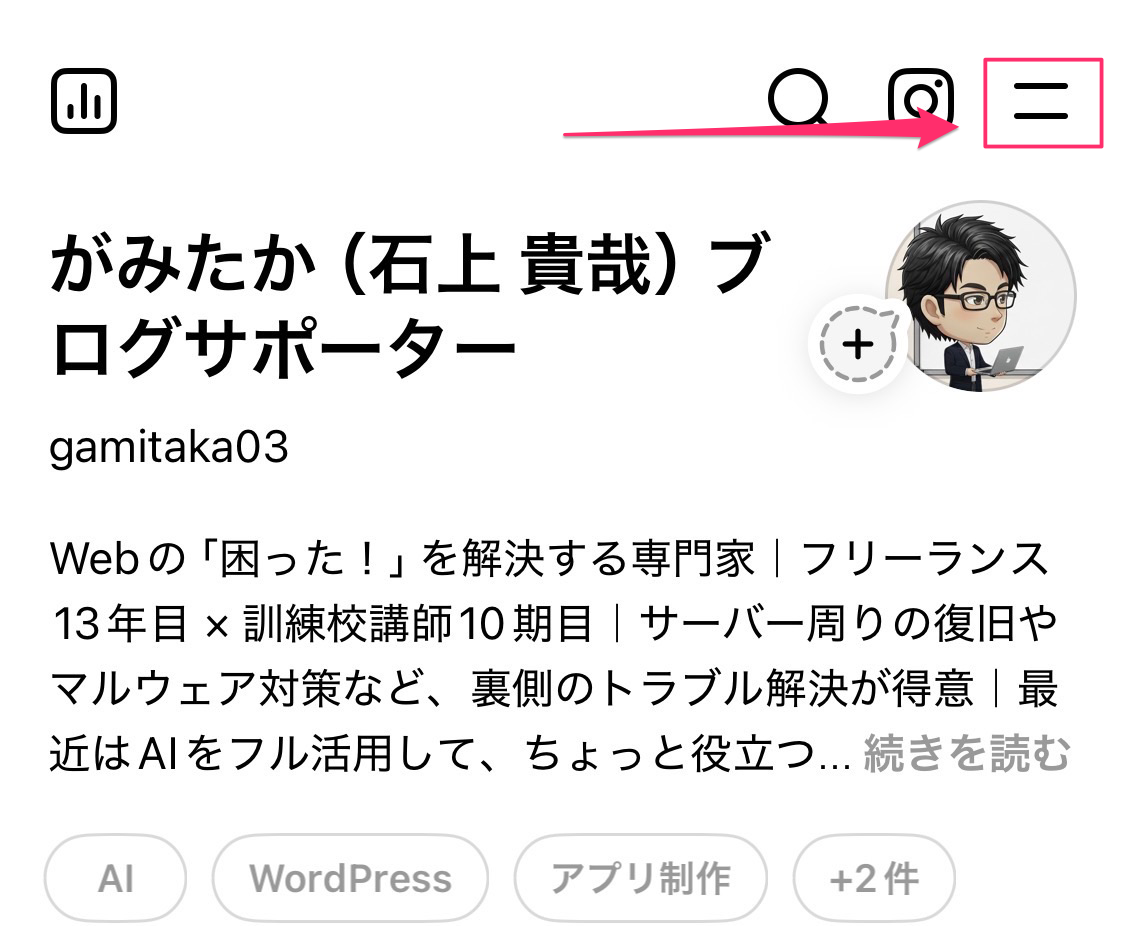Open the insights bar chart icon
Screen dimensions: 1125x926
click(x=84, y=101)
